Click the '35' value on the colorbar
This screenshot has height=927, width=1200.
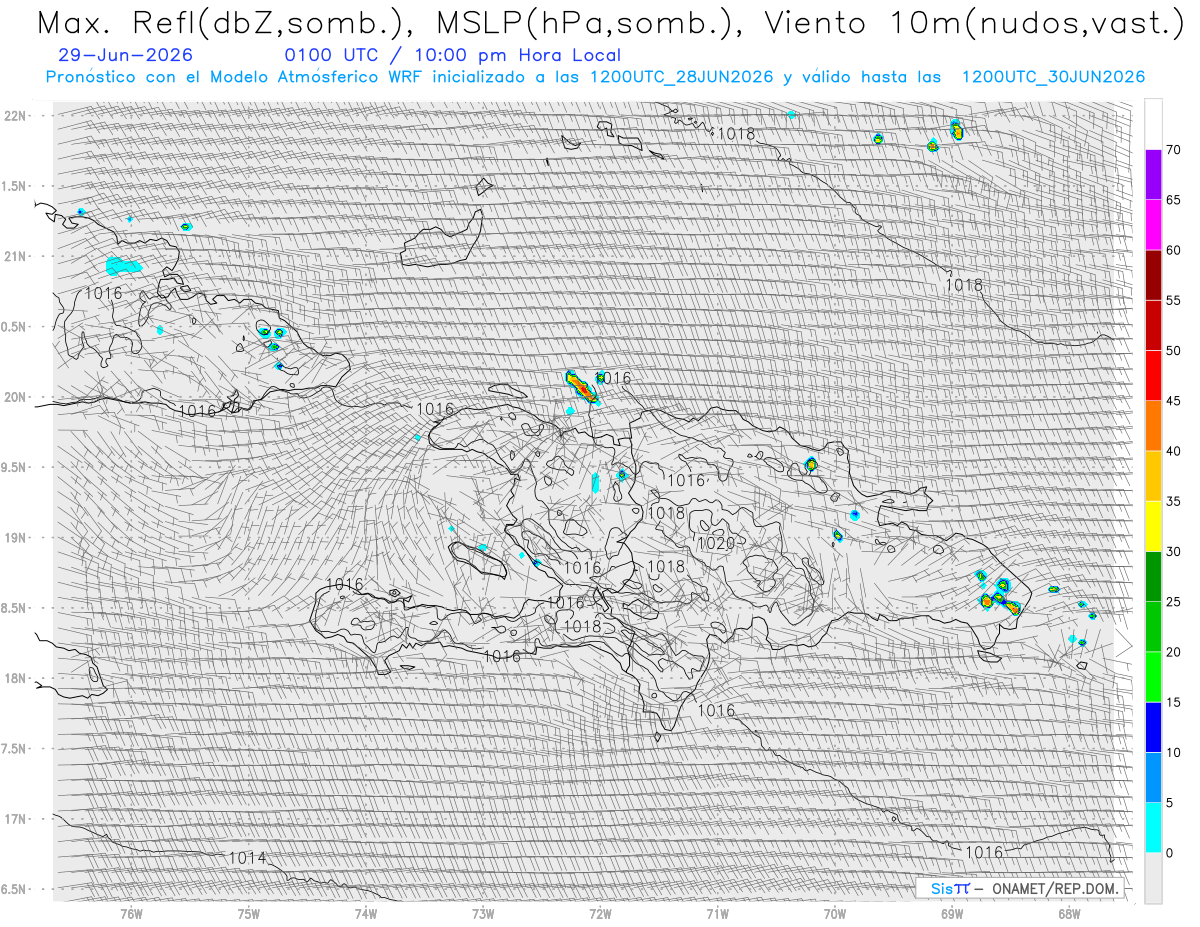pos(1174,501)
